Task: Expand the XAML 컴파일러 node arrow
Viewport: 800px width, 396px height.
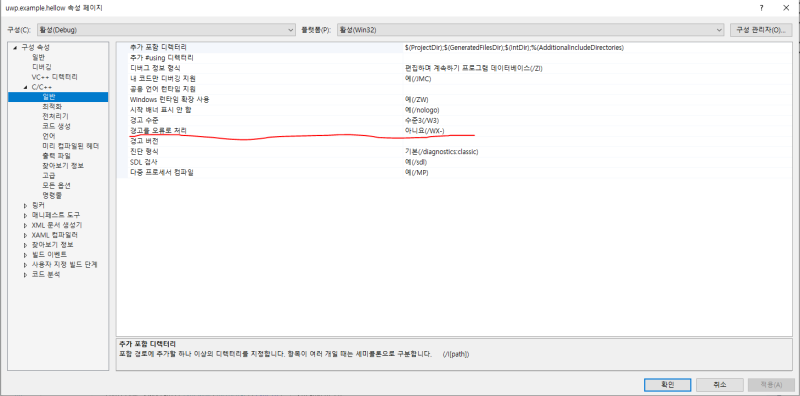Action: click(x=26, y=235)
